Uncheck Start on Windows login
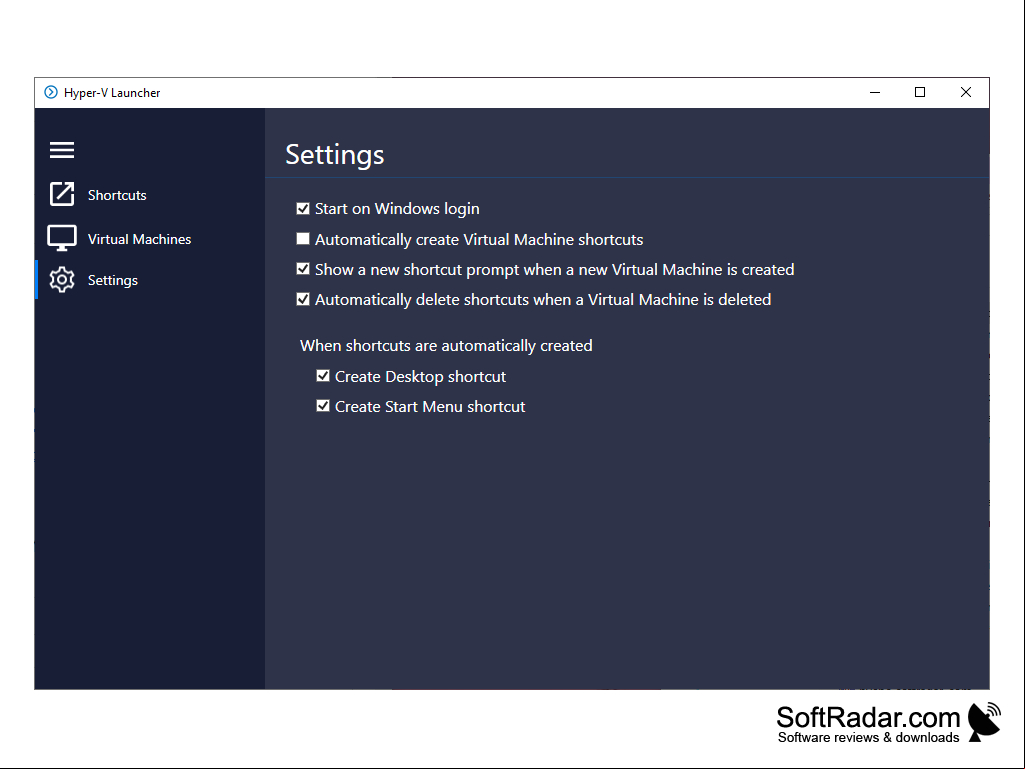The image size is (1025, 769). click(x=303, y=209)
